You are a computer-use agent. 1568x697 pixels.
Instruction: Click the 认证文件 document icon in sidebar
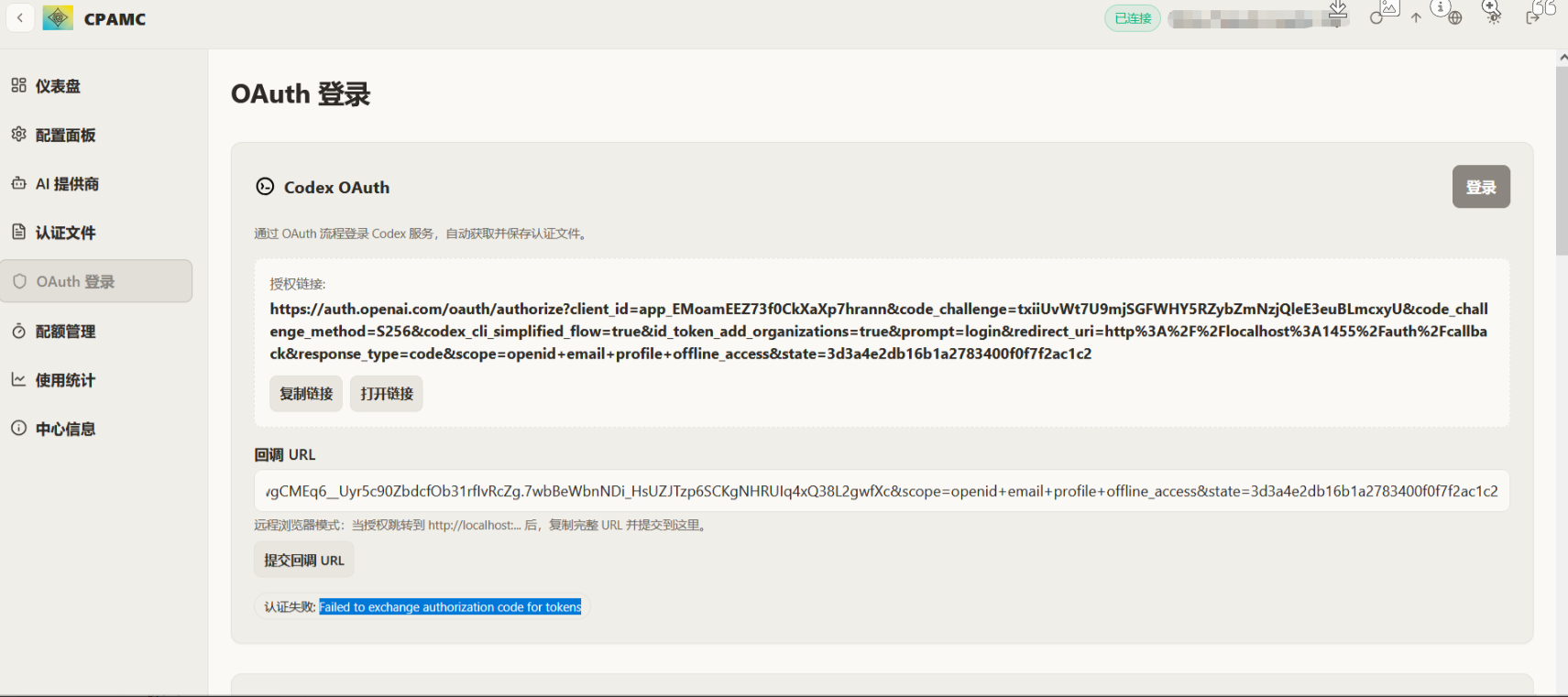tap(18, 232)
